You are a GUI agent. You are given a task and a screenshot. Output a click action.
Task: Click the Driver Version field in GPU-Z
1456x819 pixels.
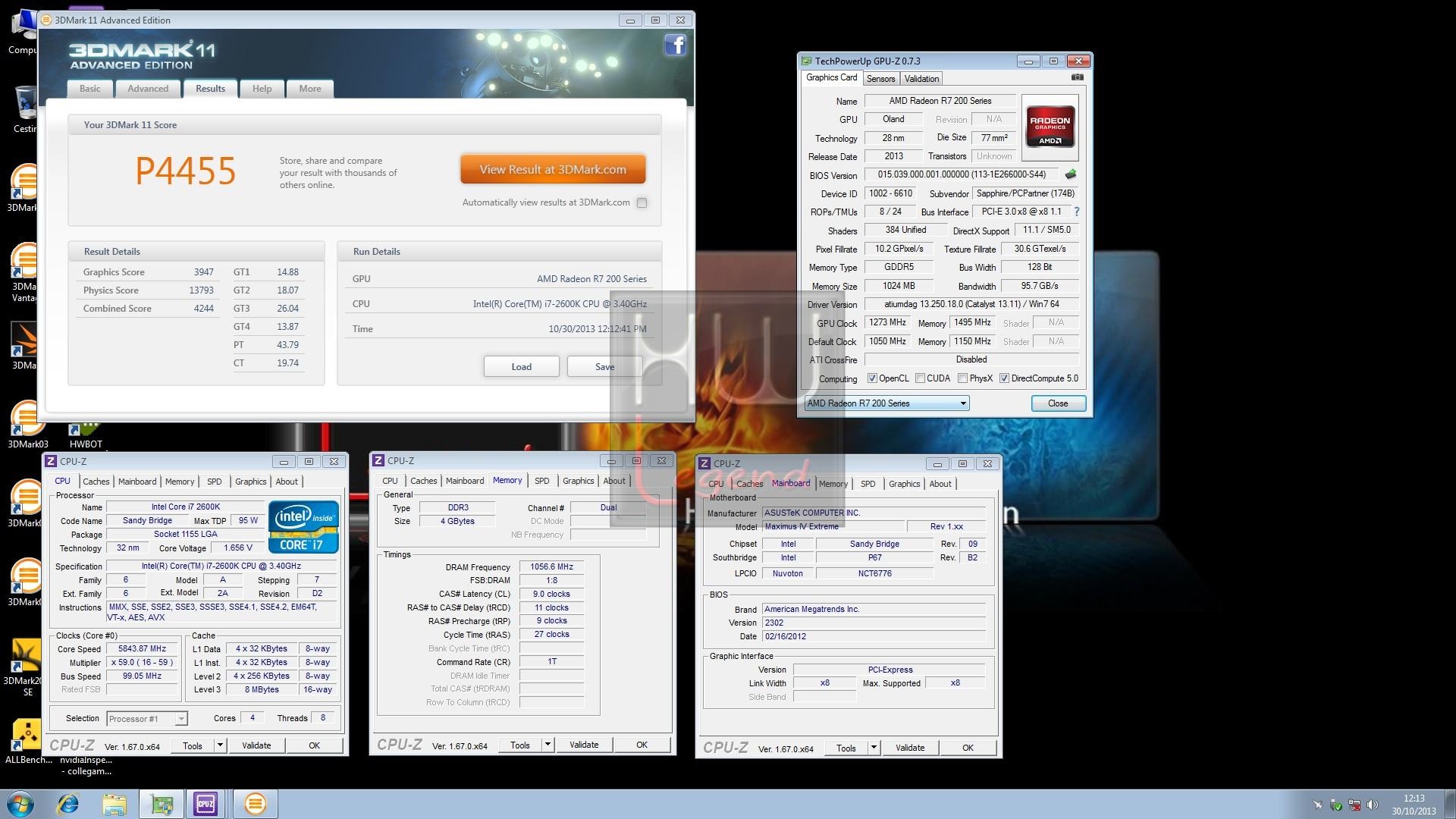pos(971,304)
